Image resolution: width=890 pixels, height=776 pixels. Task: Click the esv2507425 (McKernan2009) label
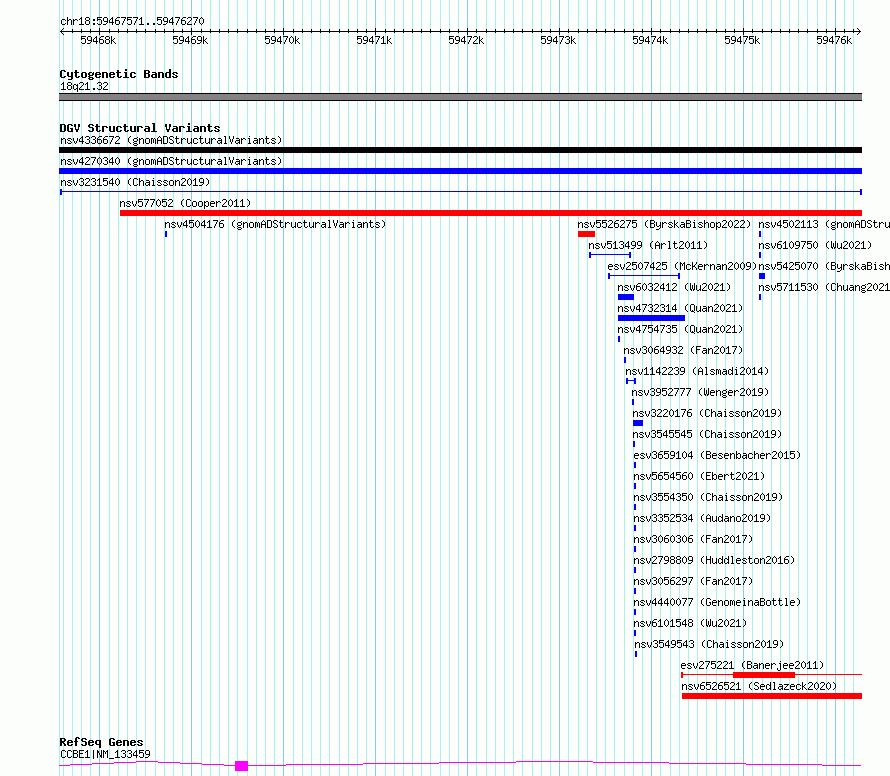pyautogui.click(x=682, y=266)
